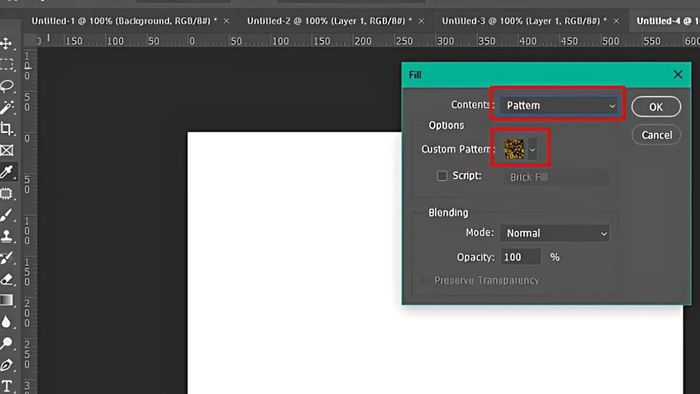Cancel the Fill dialog

pos(656,135)
